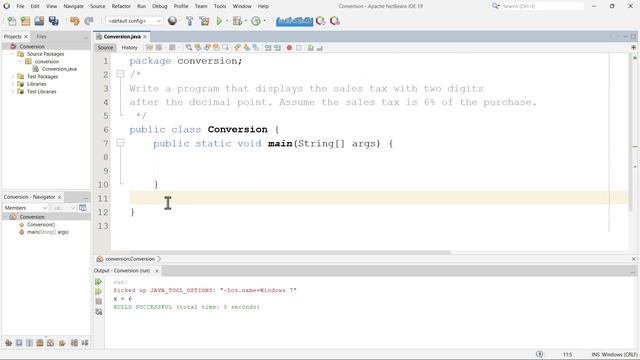Screen dimensions: 640x360
Task: Click the Redo toolbar icon
Action: pos(89,21)
